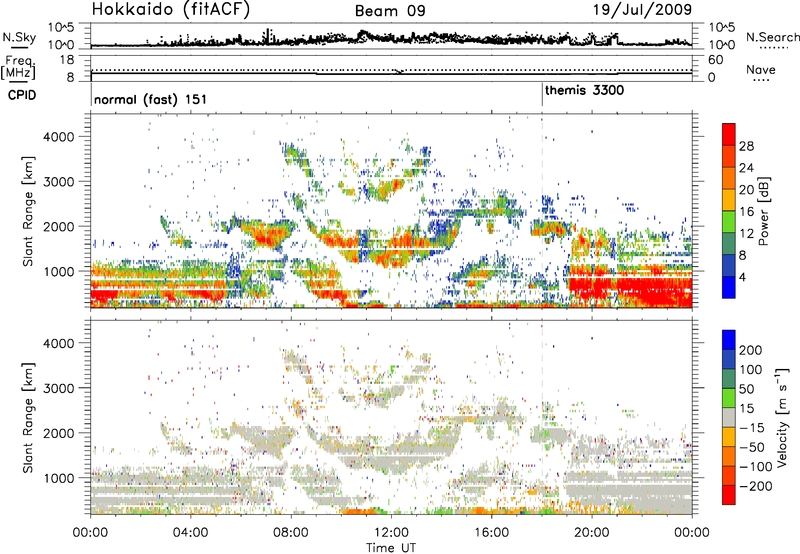The height and width of the screenshot is (554, 800).
Task: Click the 'Hokkaido (fitACF)' title text
Action: (171, 9)
